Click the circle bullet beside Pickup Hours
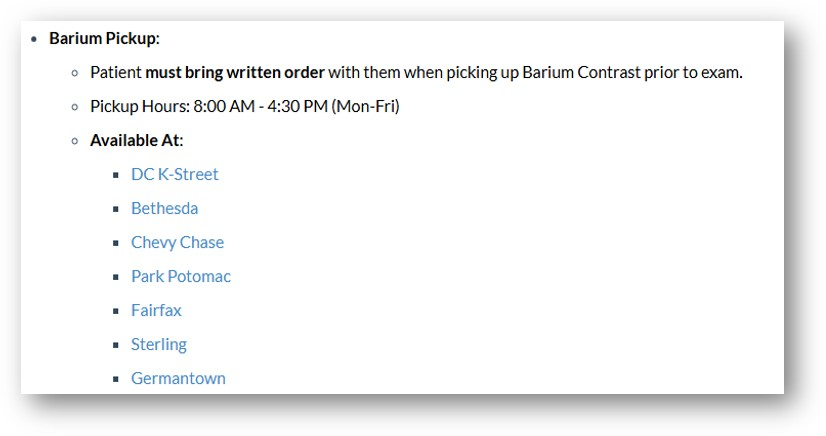The image size is (826, 436). (75, 107)
